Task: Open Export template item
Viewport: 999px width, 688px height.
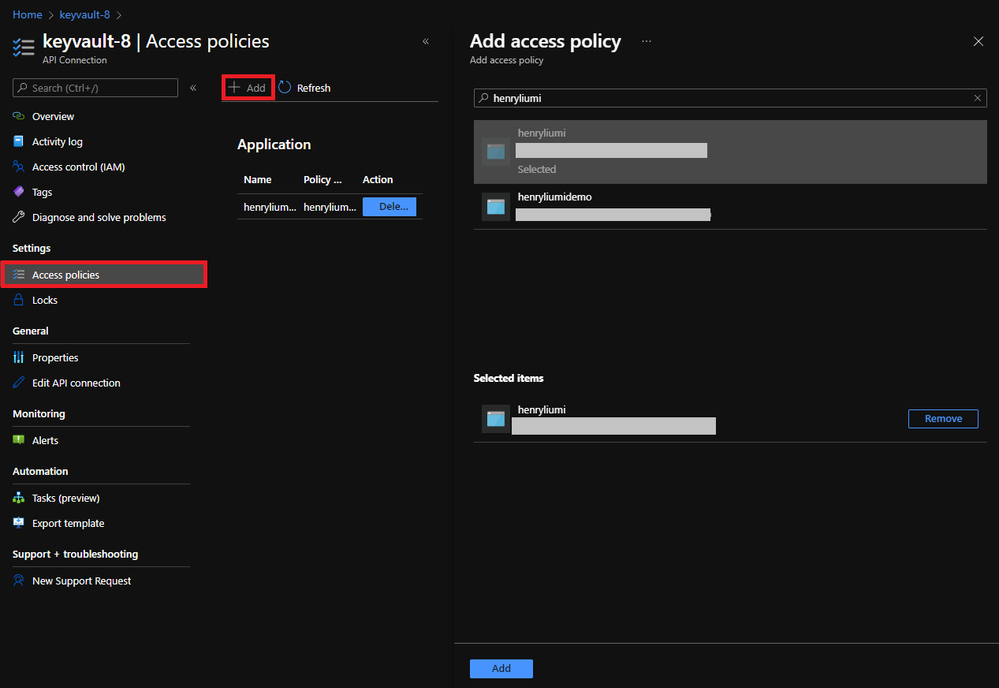Action: 68,524
